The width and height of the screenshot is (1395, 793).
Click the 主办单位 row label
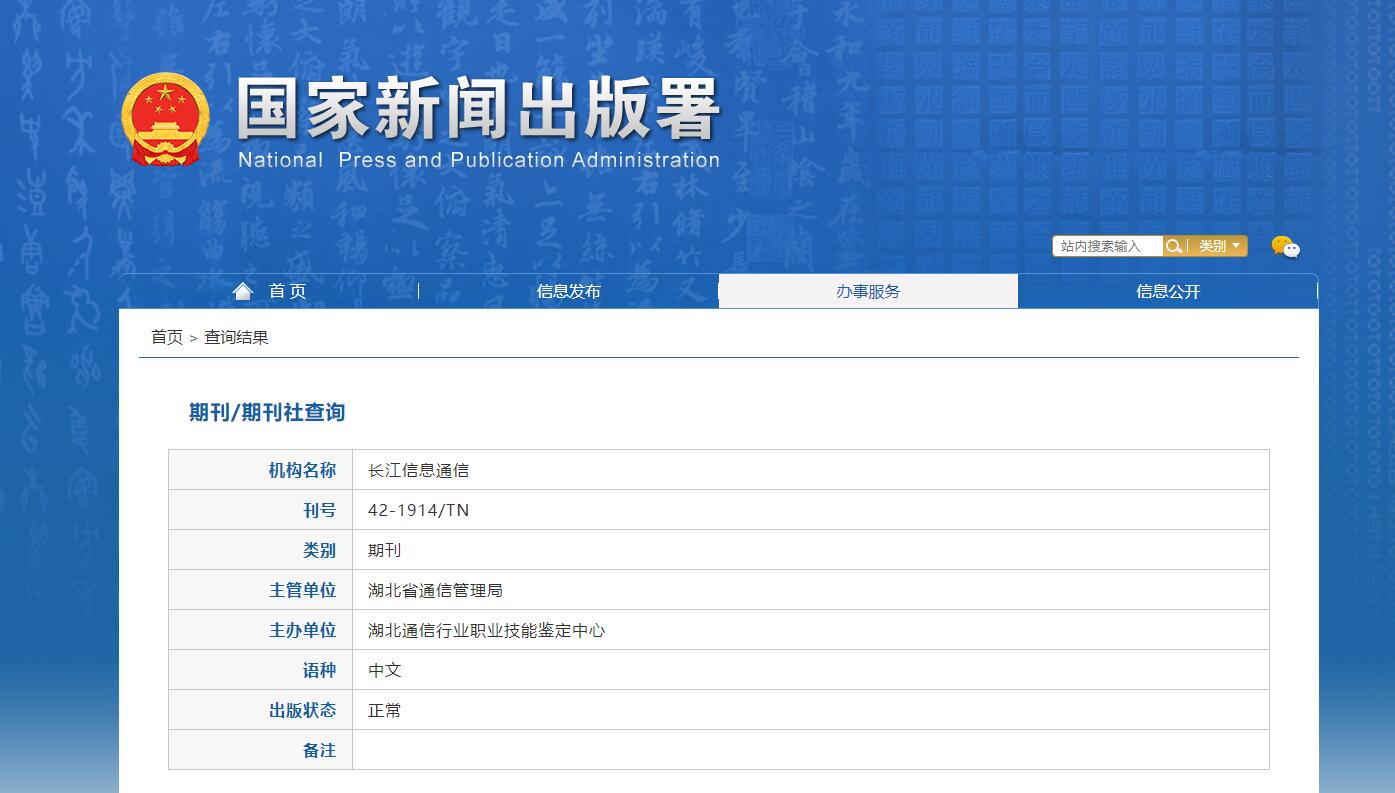(x=302, y=630)
